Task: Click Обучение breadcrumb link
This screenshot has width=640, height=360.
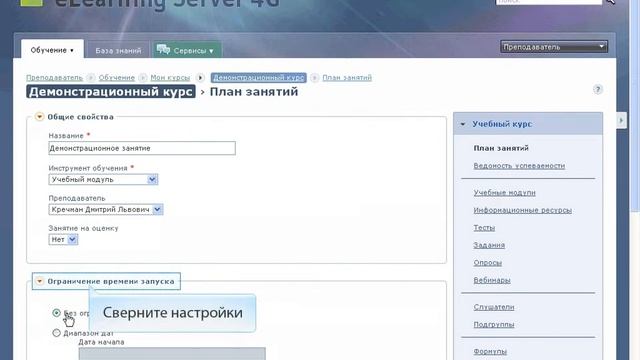Action: (117, 78)
